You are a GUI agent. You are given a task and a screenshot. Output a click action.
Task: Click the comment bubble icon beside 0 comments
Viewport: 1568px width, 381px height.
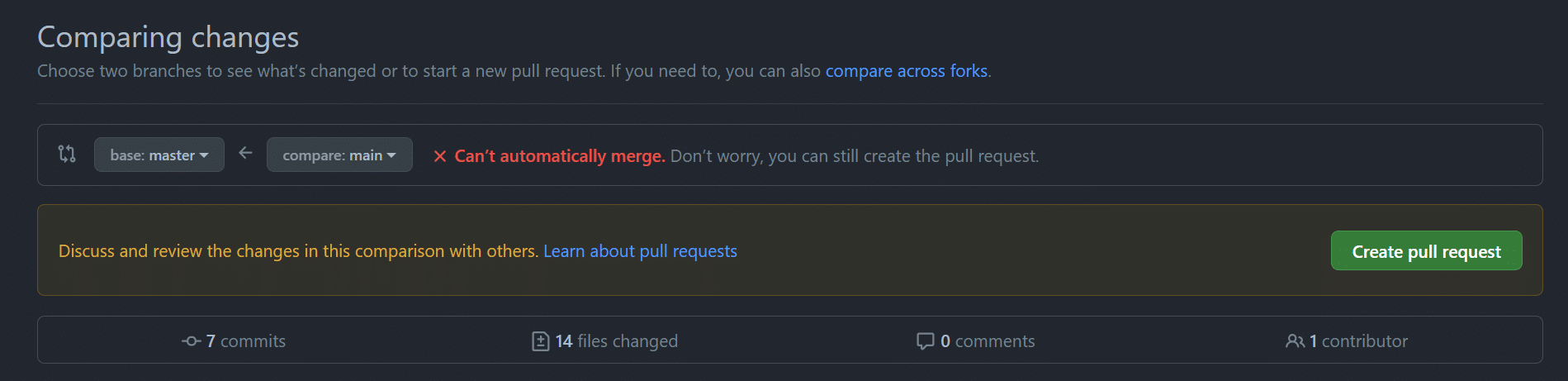[x=926, y=341]
